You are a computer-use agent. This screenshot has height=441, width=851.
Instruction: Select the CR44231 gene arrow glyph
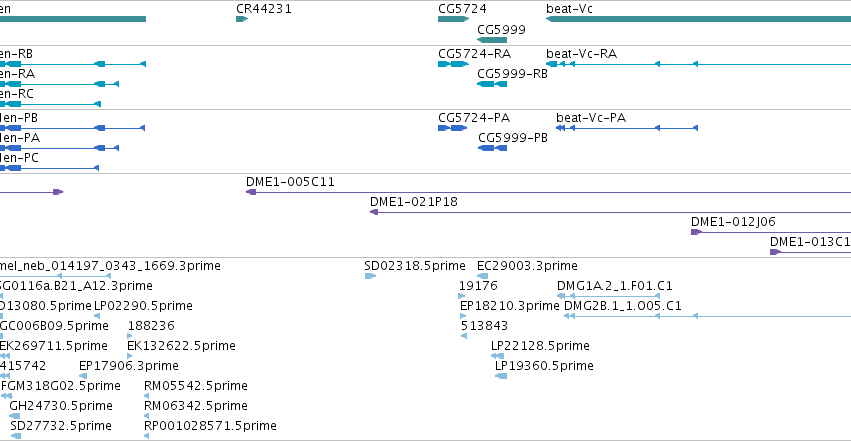click(x=242, y=20)
